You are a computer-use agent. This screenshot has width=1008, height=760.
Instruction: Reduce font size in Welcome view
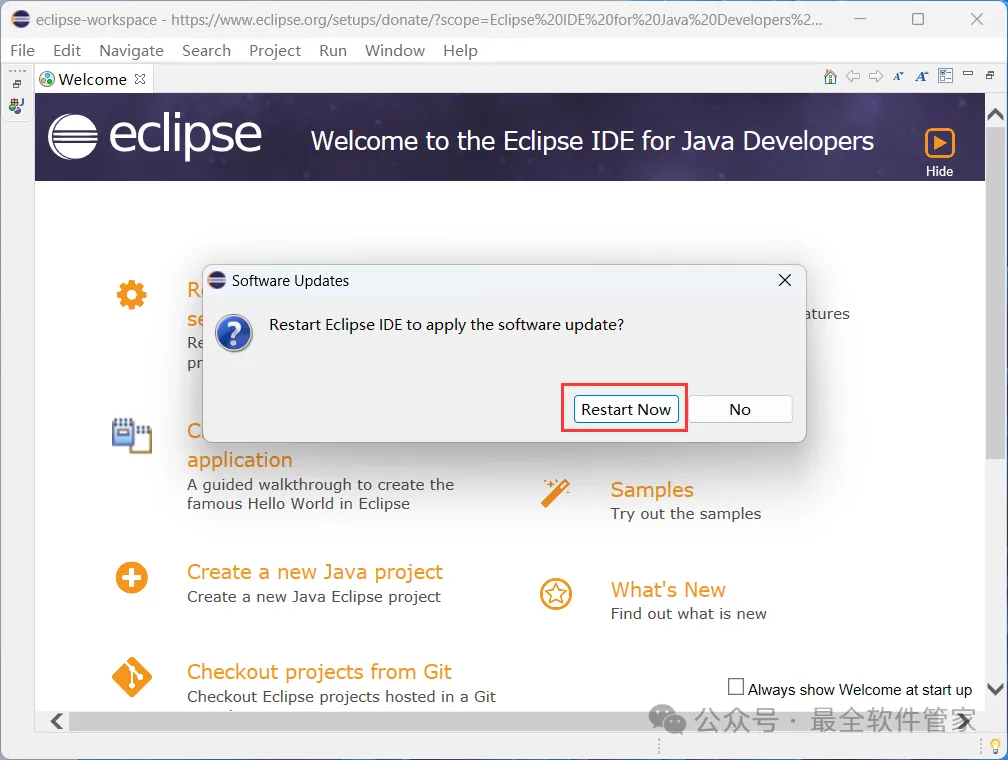pyautogui.click(x=898, y=77)
